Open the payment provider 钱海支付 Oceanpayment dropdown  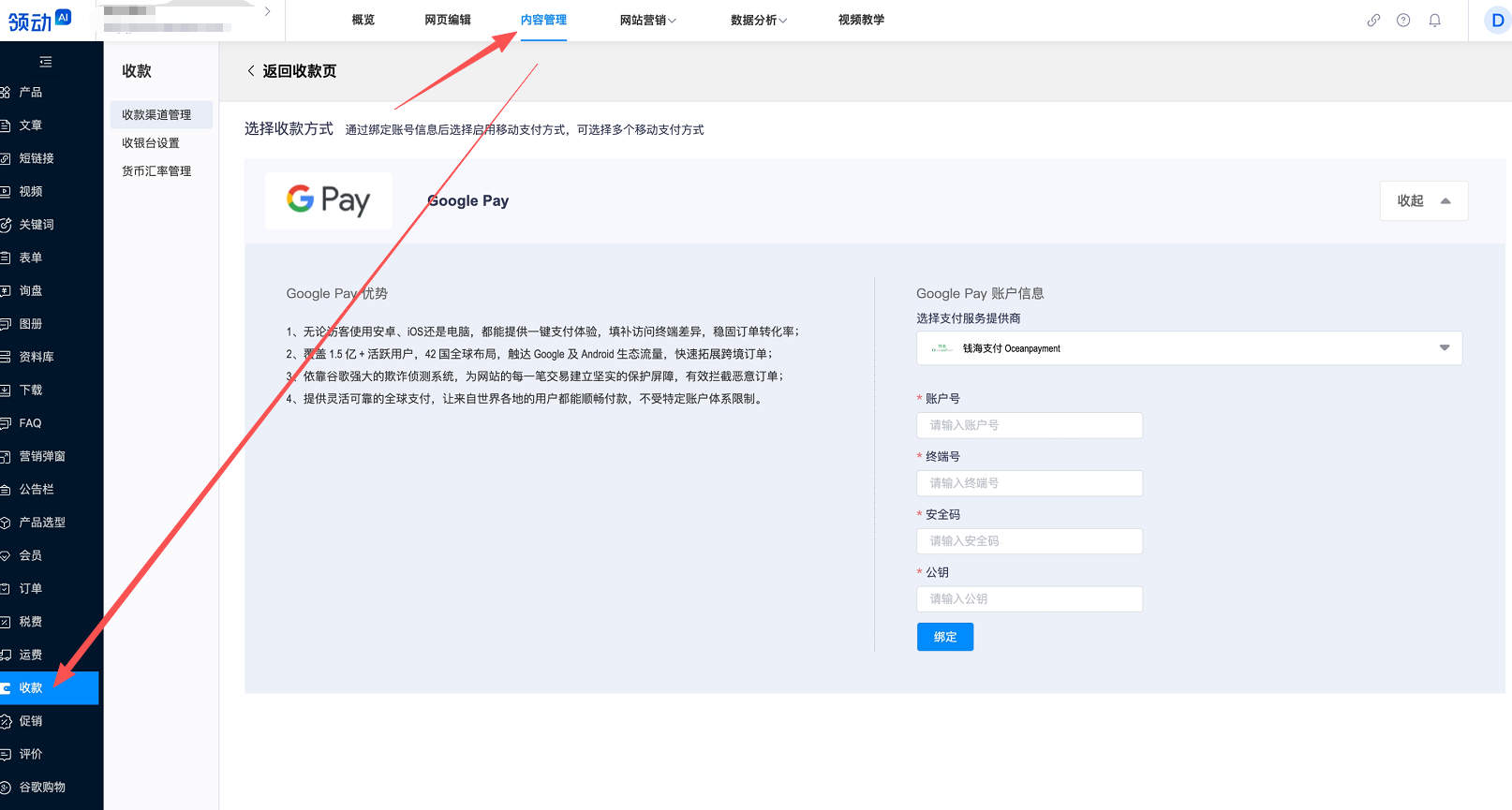(1189, 348)
